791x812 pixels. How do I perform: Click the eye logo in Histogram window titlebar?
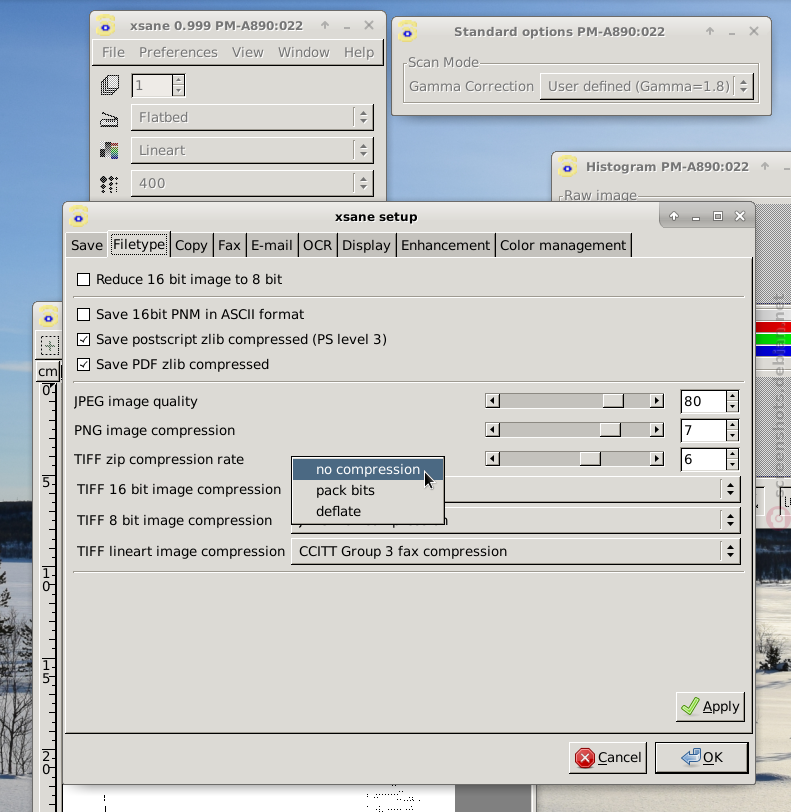click(567, 167)
